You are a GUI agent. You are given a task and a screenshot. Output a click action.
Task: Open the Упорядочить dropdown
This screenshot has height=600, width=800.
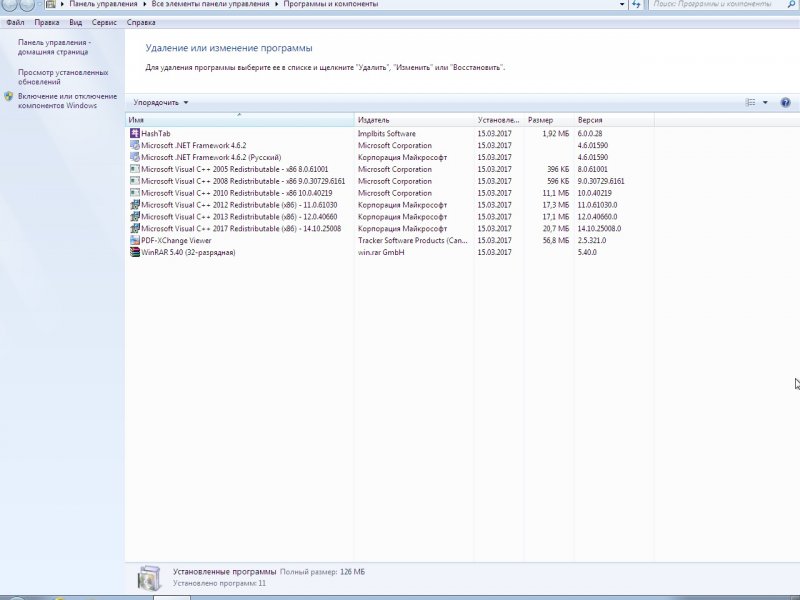point(161,103)
